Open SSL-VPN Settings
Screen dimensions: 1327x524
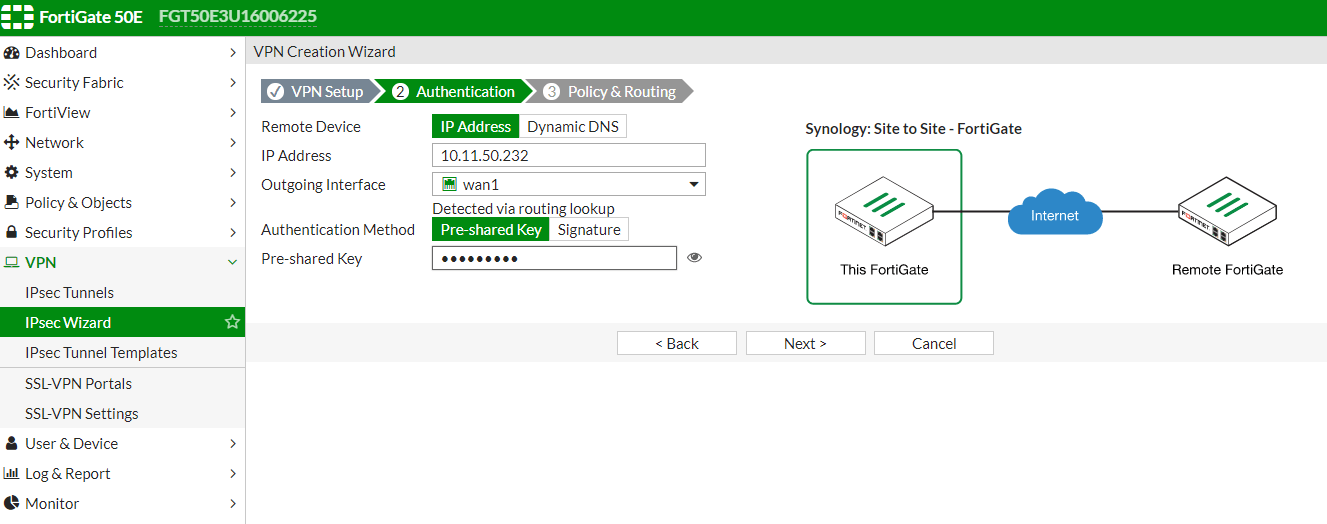pyautogui.click(x=122, y=413)
